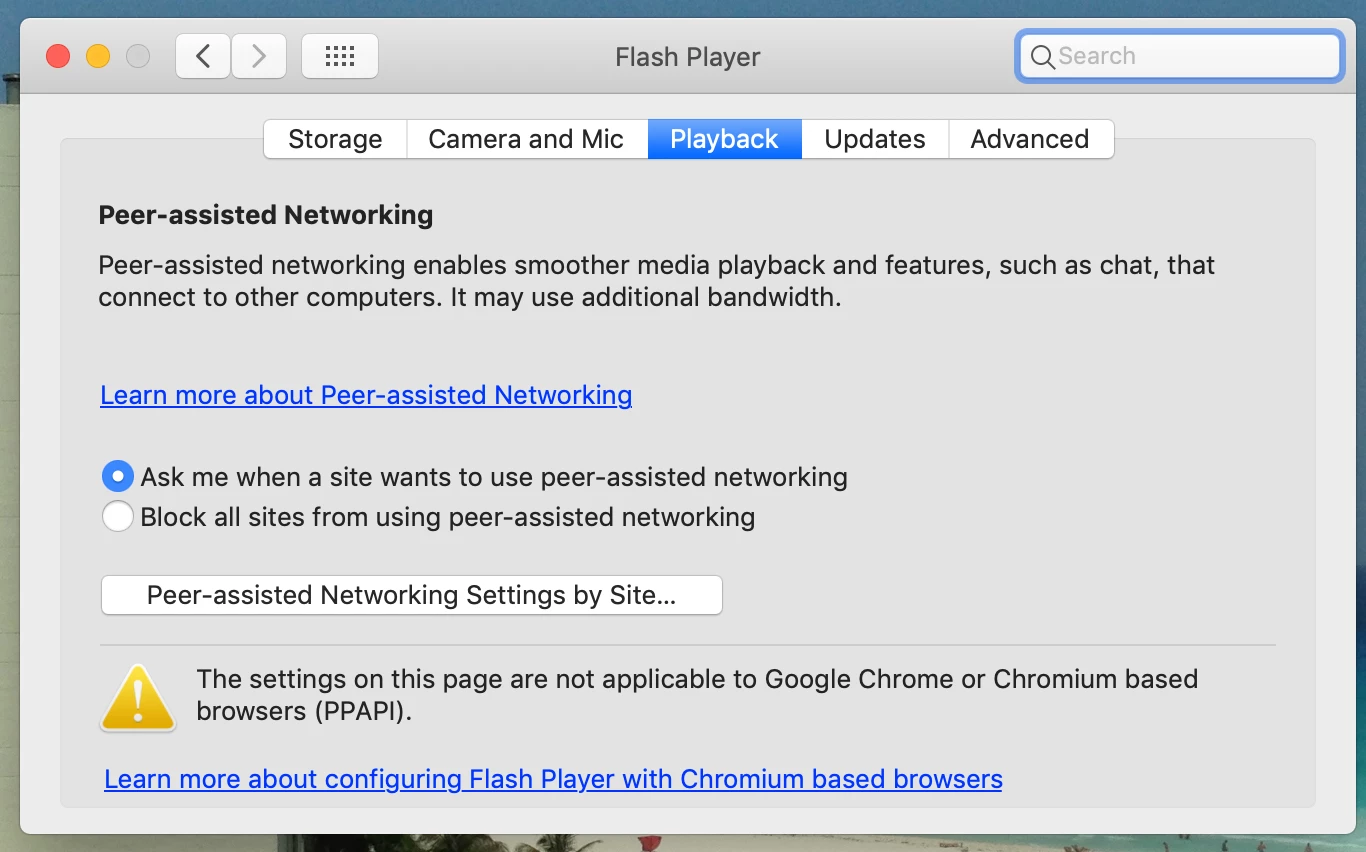Image resolution: width=1366 pixels, height=852 pixels.
Task: Follow the link about configuring Chromium based browsers
Action: click(553, 779)
